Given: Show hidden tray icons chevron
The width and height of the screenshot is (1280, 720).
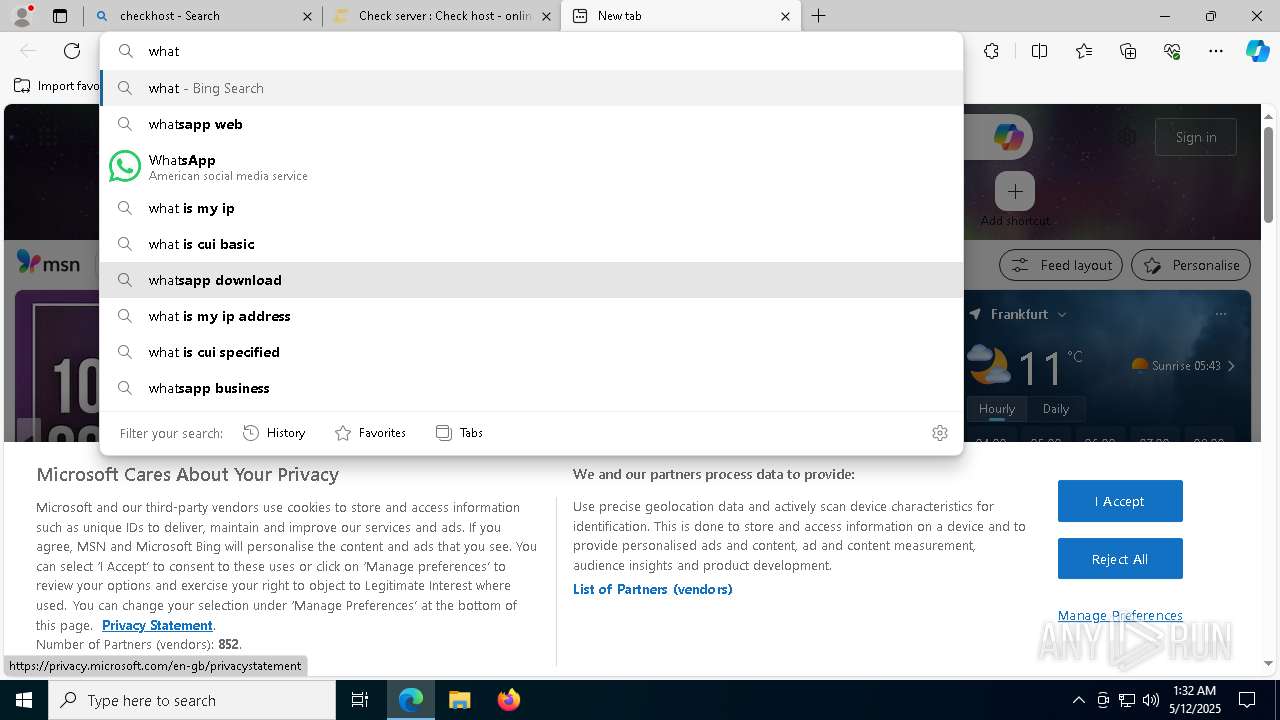Looking at the screenshot, I should 1078,700.
